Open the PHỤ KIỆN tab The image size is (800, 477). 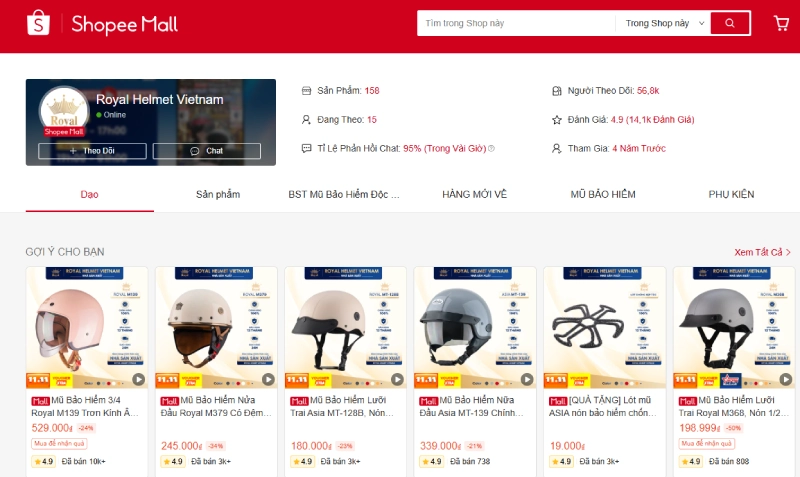[731, 194]
